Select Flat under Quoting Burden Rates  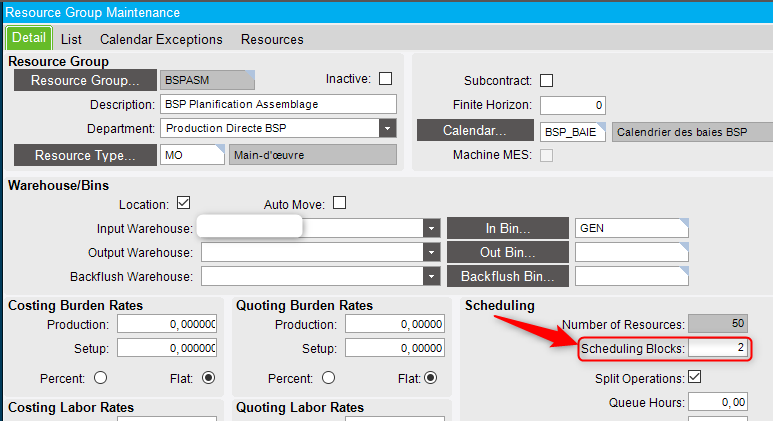click(430, 378)
